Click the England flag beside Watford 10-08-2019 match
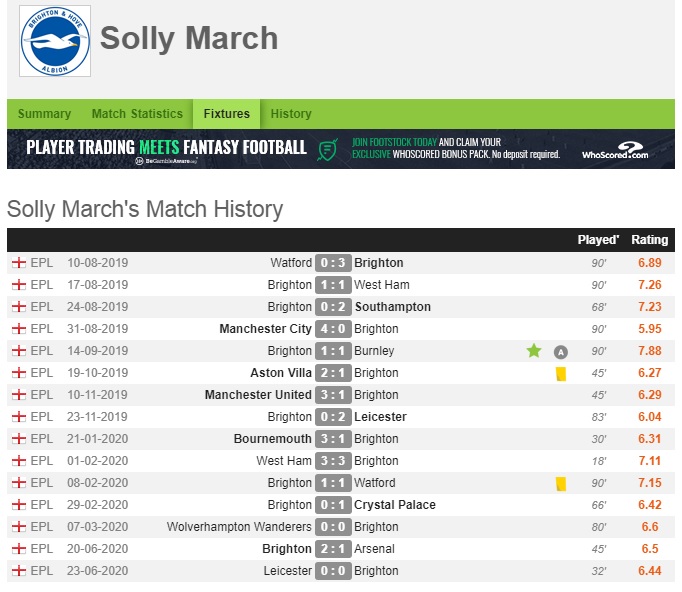Viewport: 682px width, 592px height. click(19, 263)
